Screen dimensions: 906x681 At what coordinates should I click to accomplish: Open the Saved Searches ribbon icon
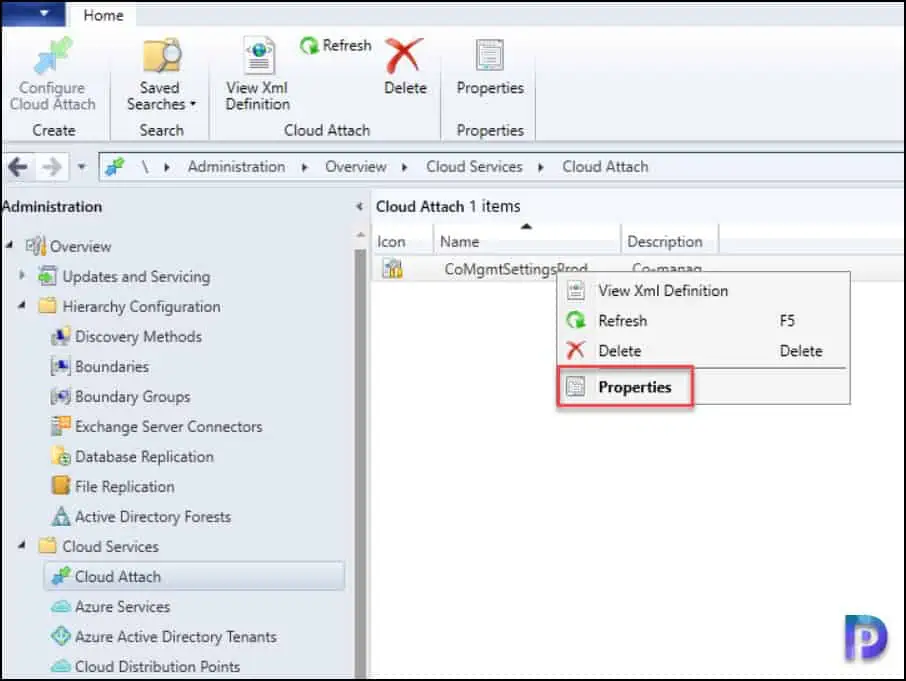click(x=162, y=55)
